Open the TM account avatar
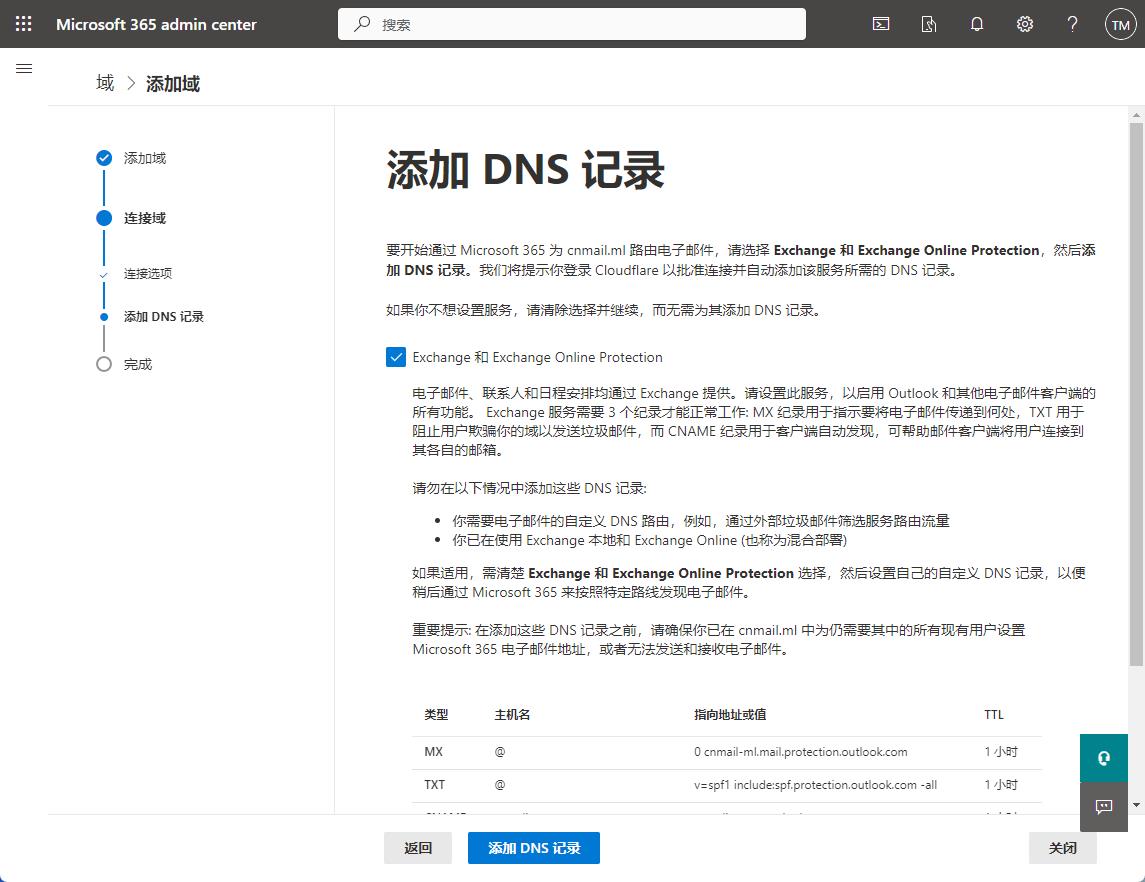 click(x=1120, y=24)
